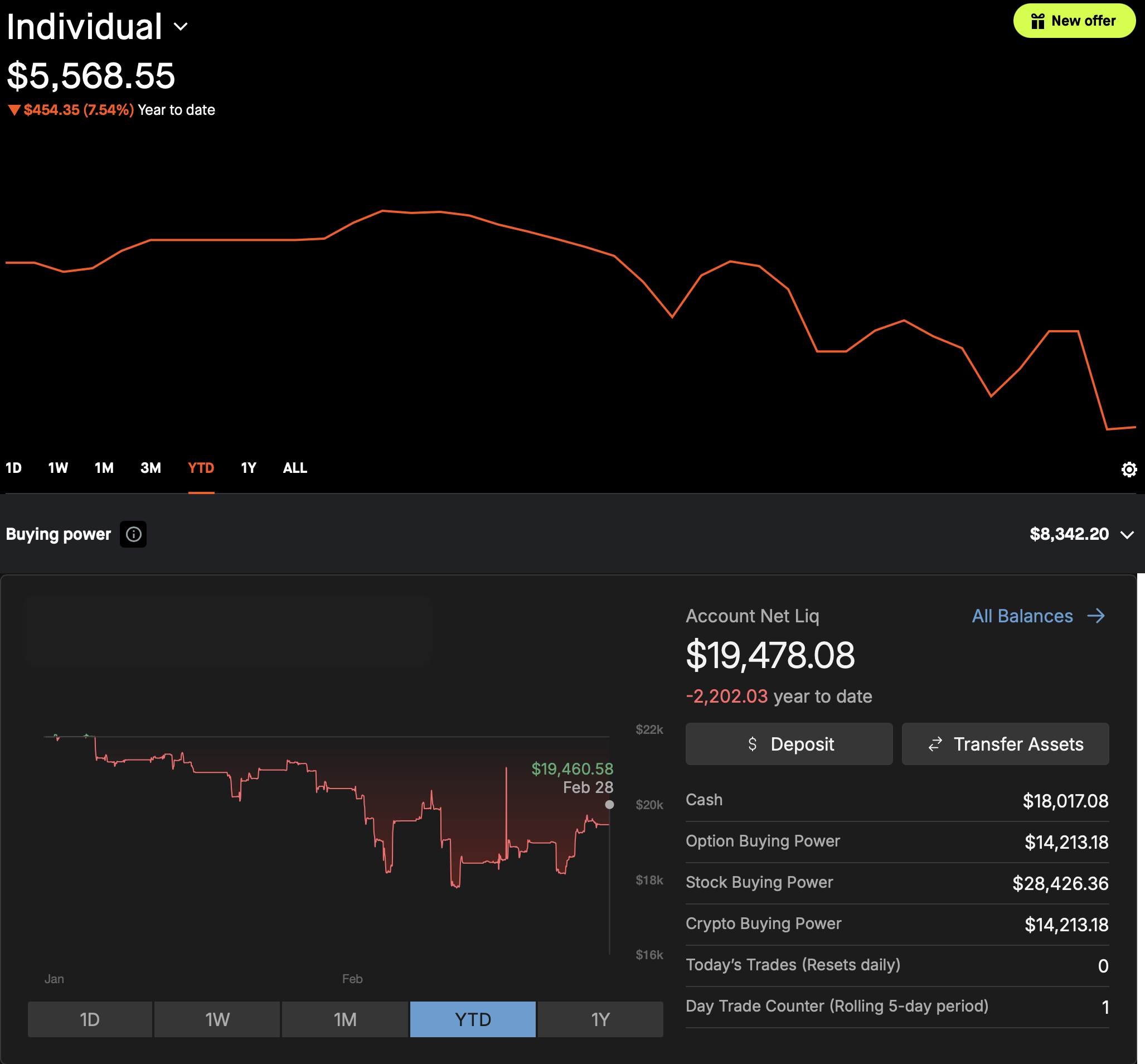Click the orange down triangle indicator
The image size is (1145, 1064).
coord(14,110)
